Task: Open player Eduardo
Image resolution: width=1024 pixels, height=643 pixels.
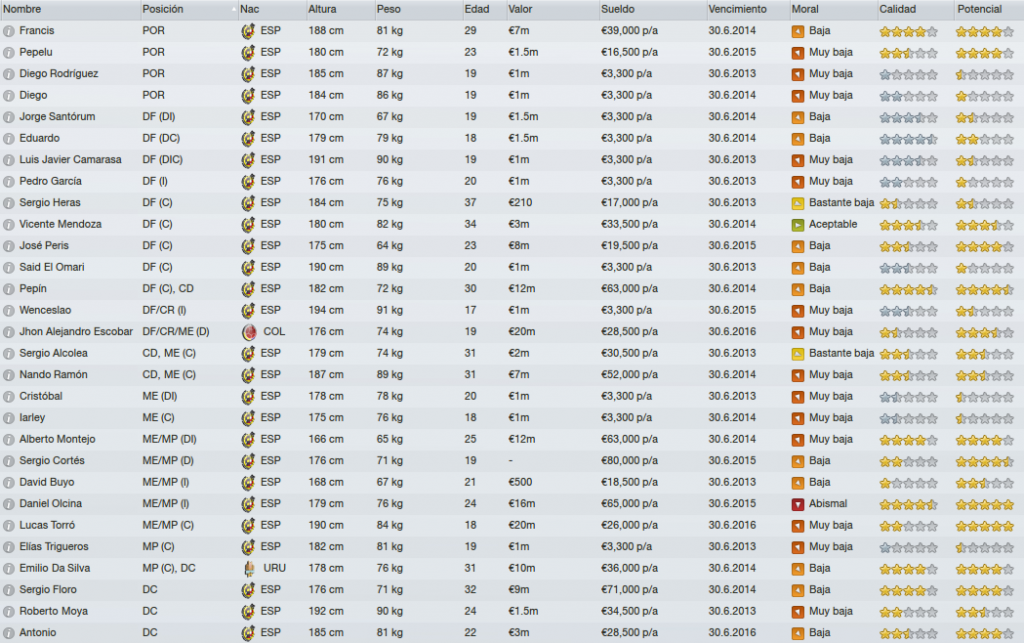Action: point(39,138)
